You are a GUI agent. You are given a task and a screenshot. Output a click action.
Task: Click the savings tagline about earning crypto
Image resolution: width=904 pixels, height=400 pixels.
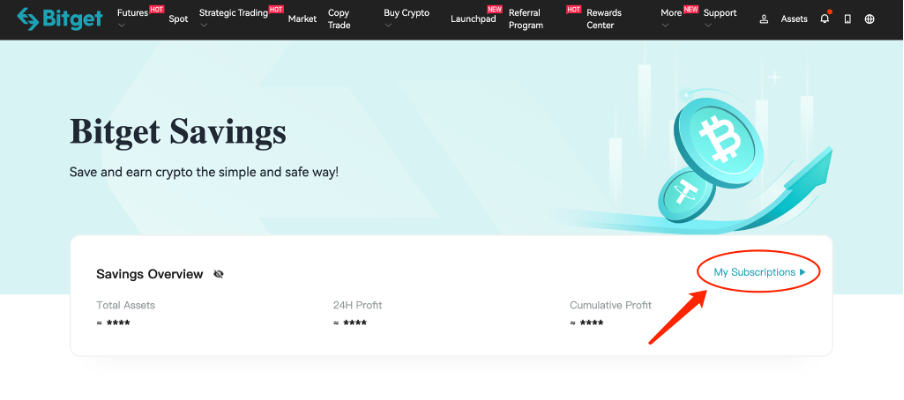(204, 172)
